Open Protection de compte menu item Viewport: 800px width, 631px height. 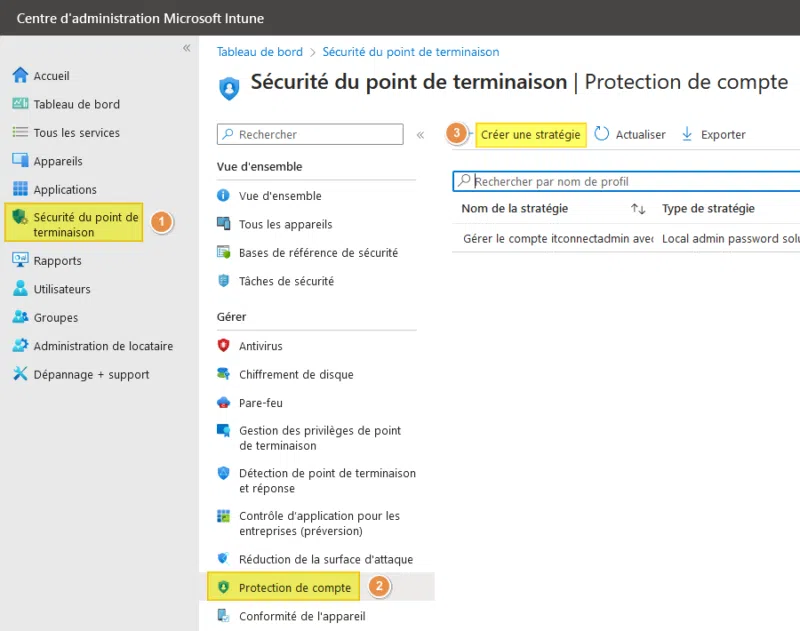click(295, 588)
